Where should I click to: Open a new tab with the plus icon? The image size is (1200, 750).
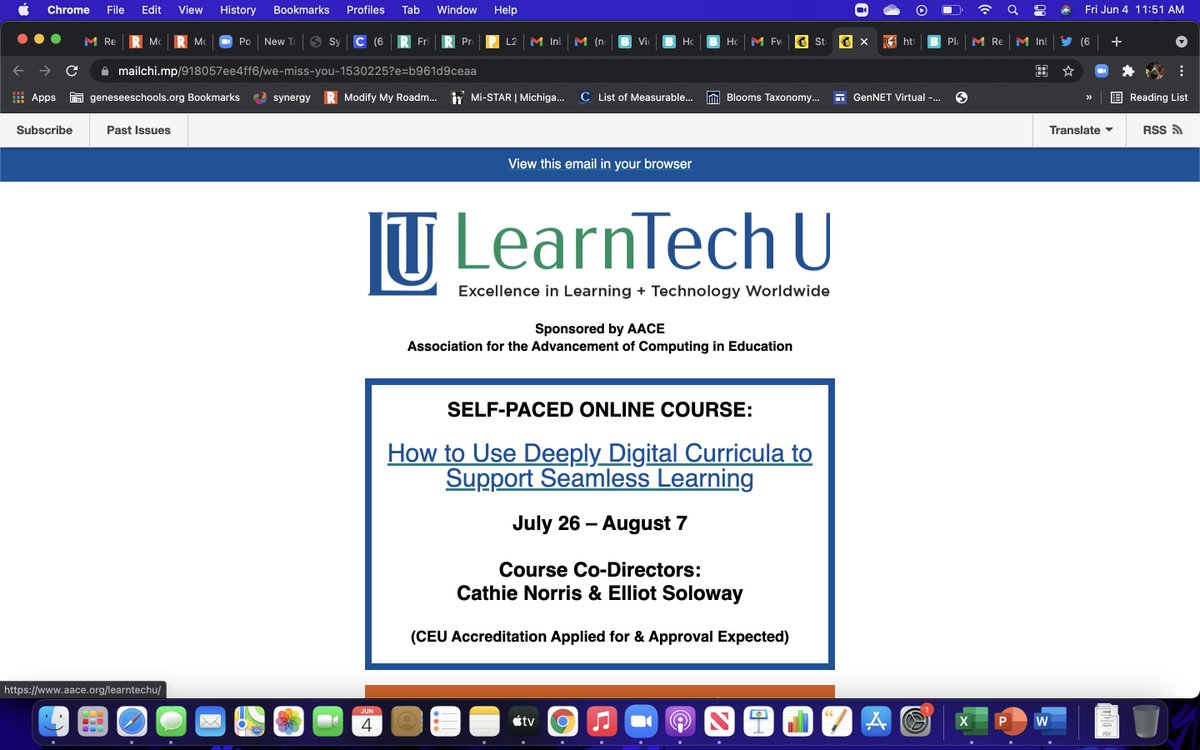(1116, 42)
